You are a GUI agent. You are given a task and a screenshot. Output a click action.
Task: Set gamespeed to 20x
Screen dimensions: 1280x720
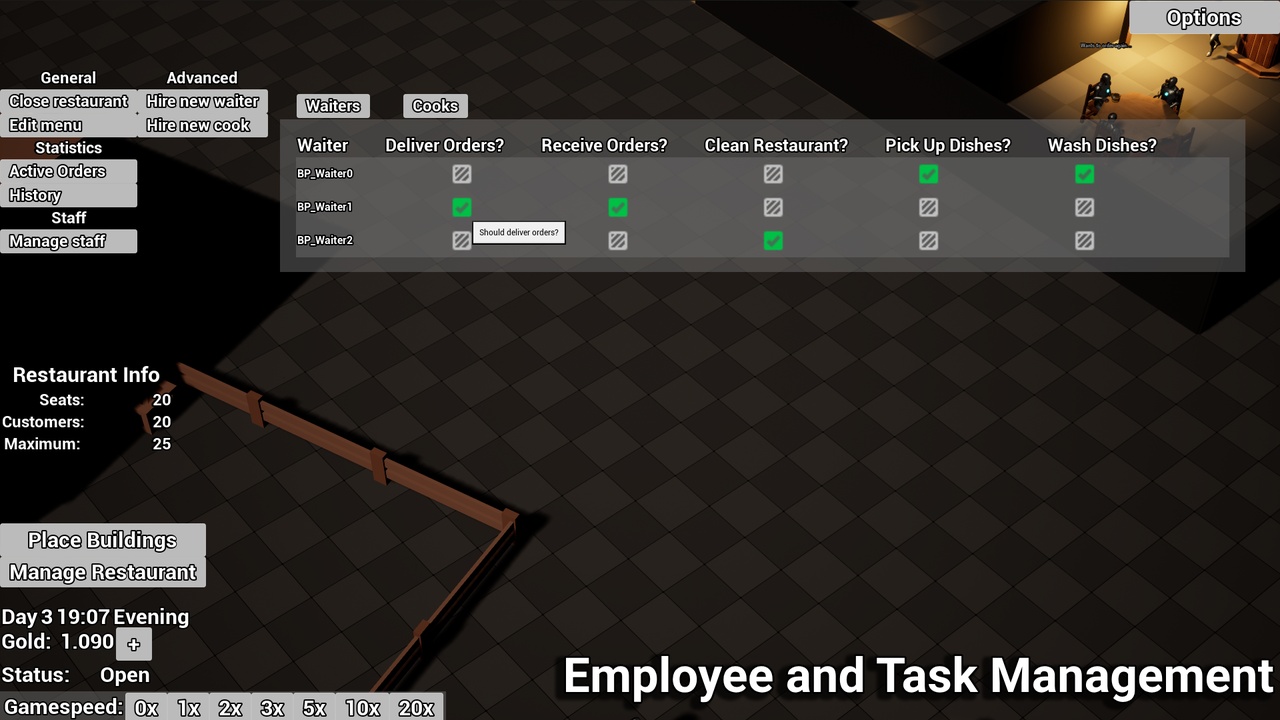pos(416,707)
